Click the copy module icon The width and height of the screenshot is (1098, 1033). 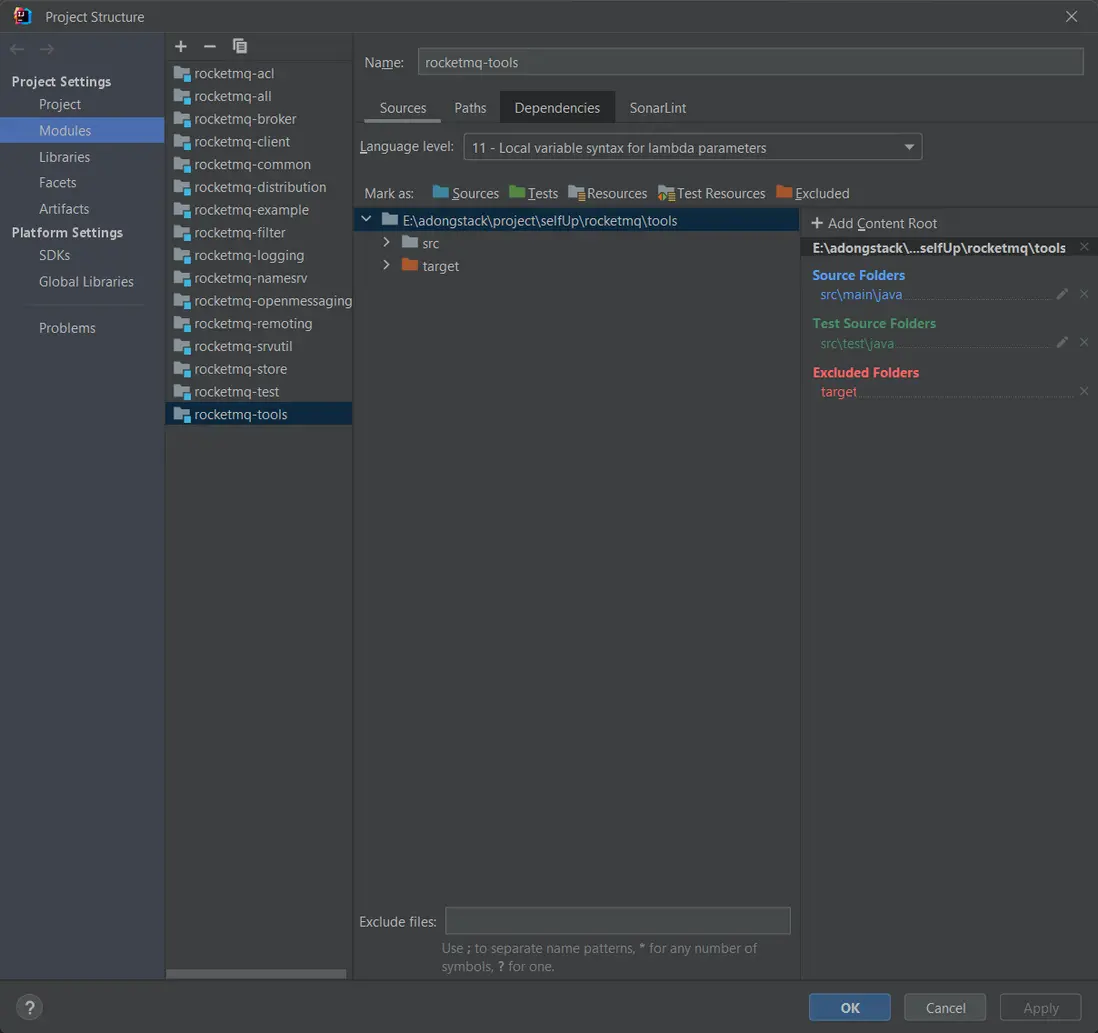[x=240, y=46]
